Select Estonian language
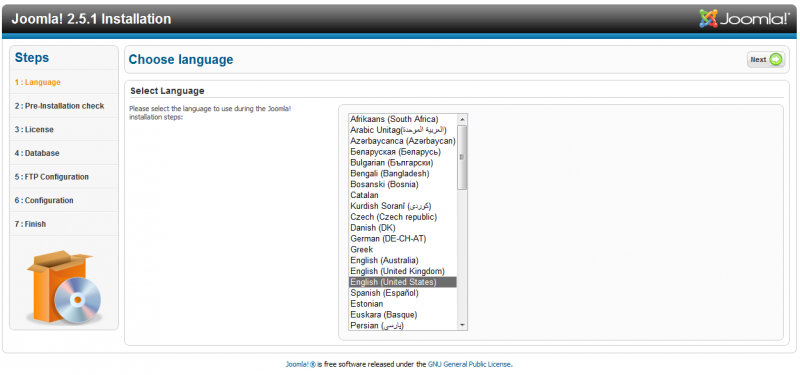800x375 pixels. point(403,304)
